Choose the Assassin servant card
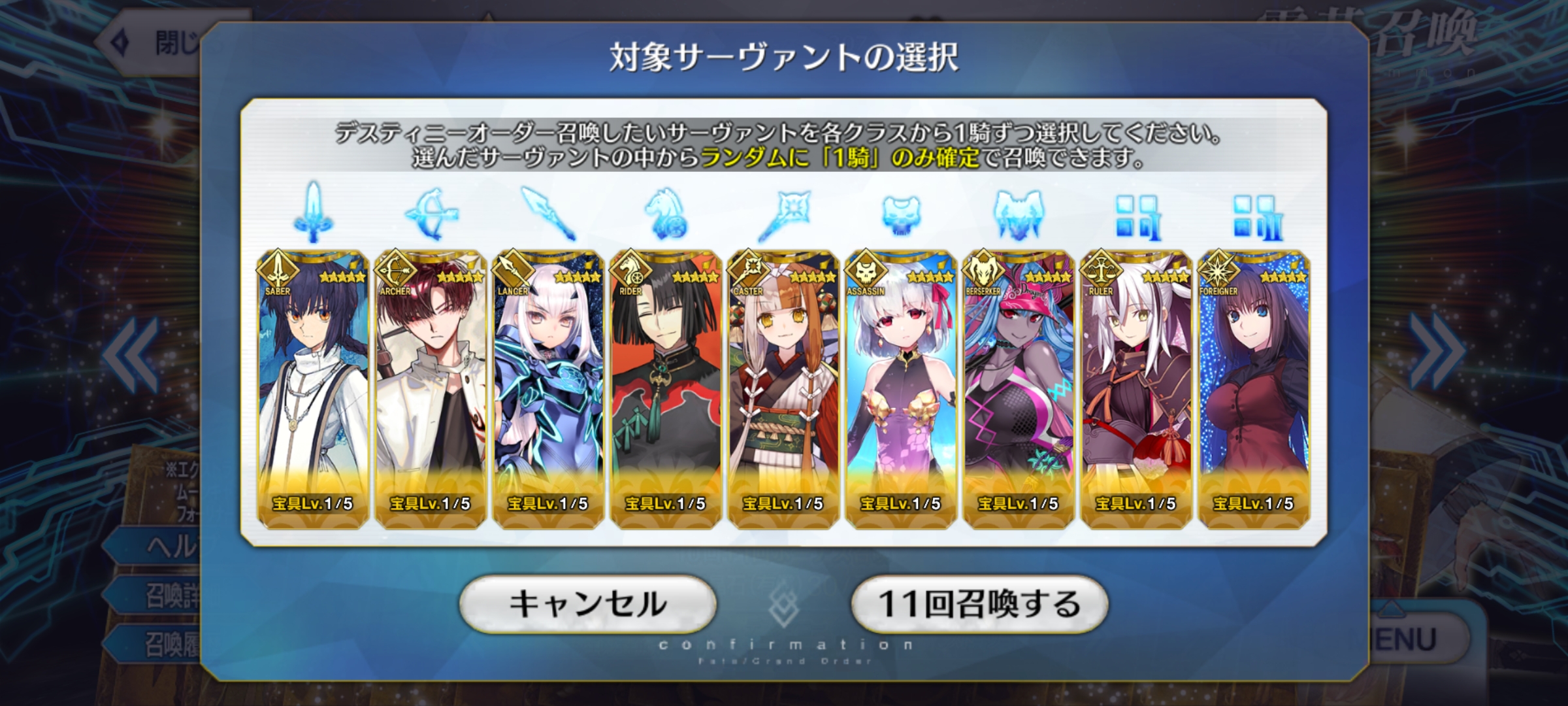The width and height of the screenshot is (1568, 706). [901, 388]
